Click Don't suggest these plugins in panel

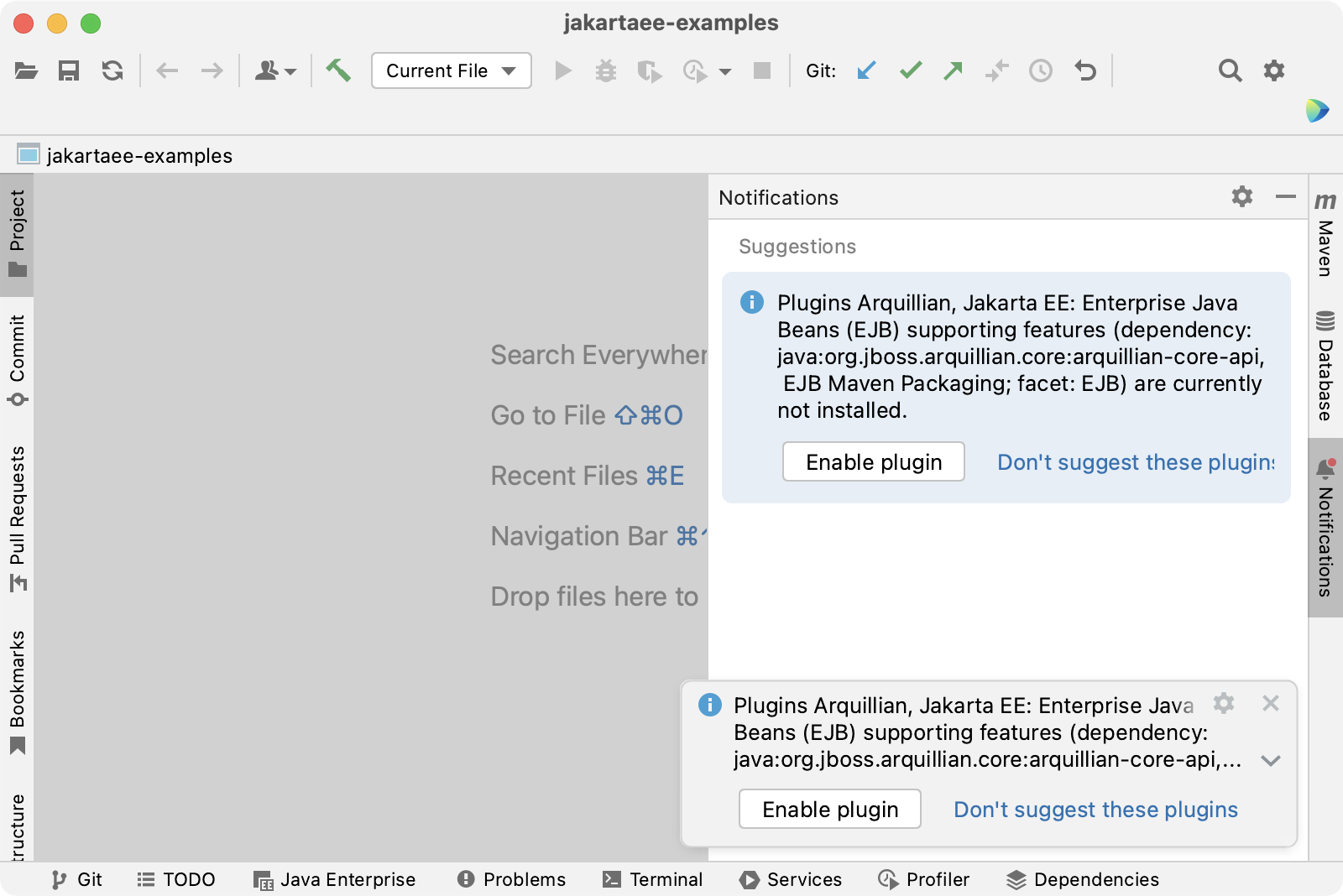(1136, 462)
